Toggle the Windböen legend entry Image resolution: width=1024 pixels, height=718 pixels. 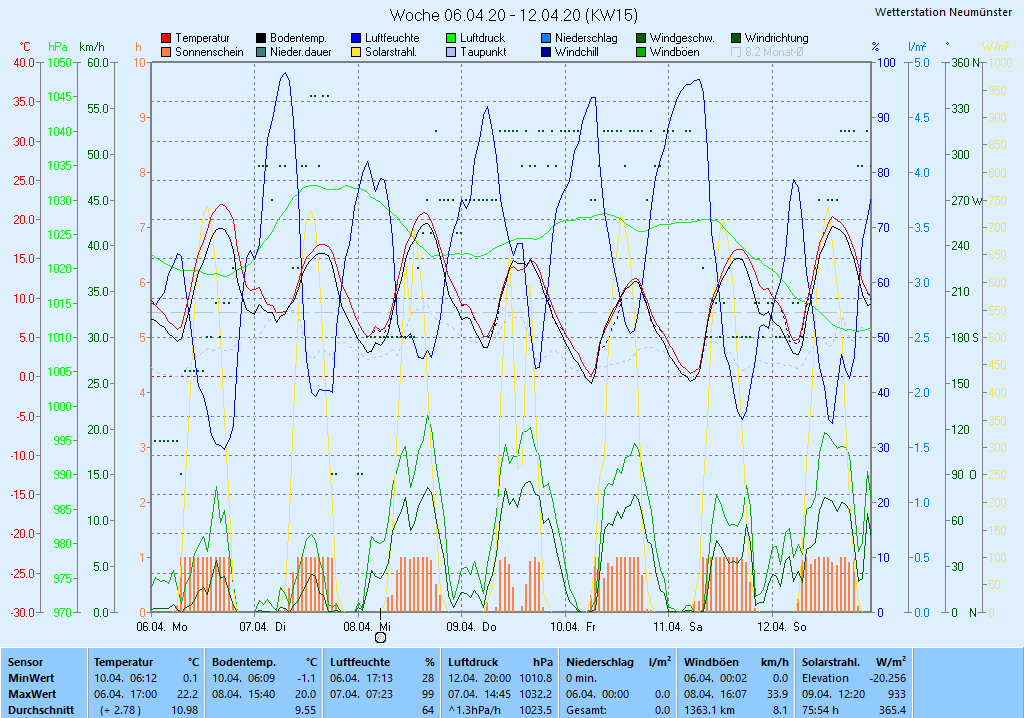[x=641, y=52]
